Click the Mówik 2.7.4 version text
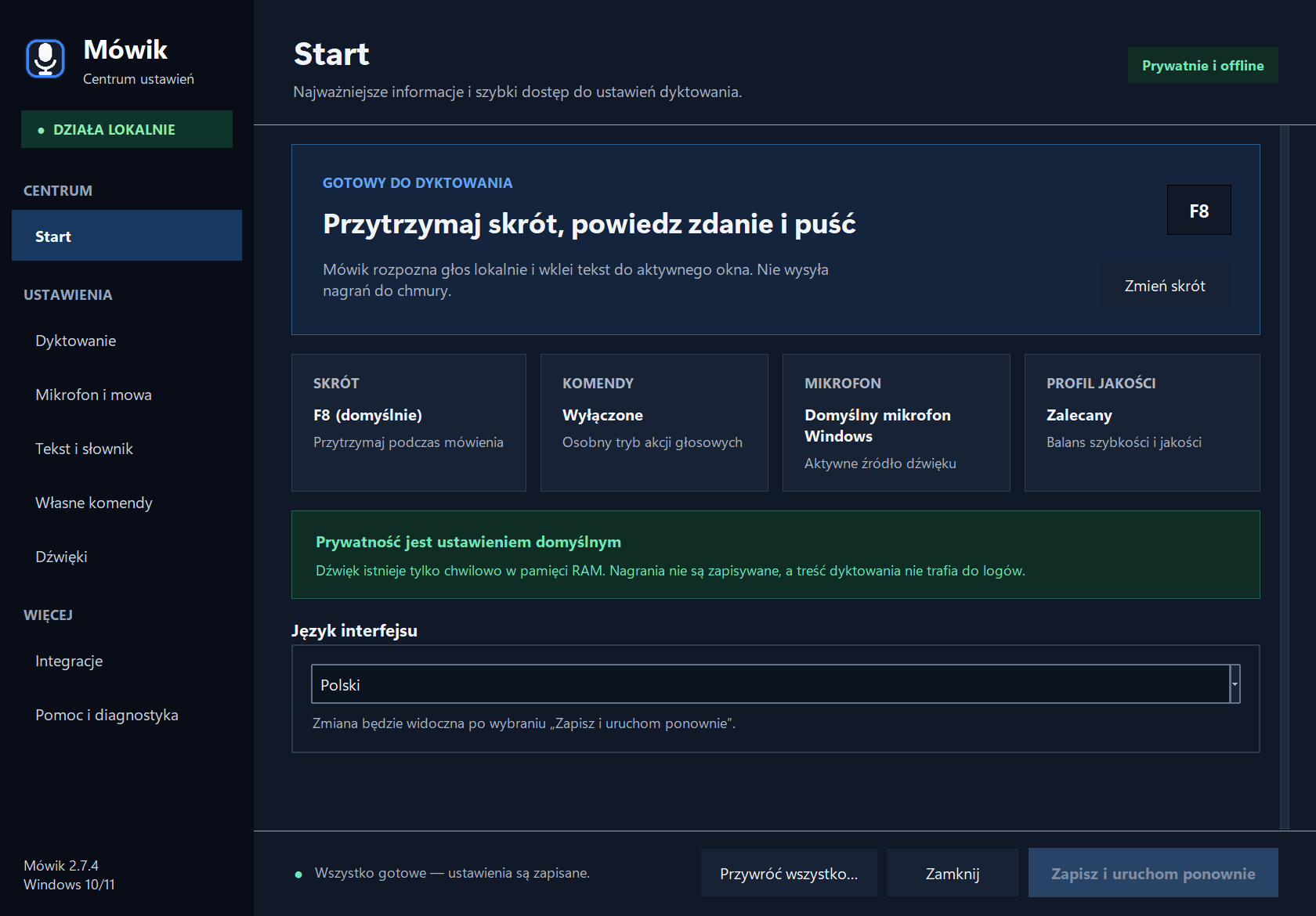This screenshot has width=1316, height=916. (61, 865)
